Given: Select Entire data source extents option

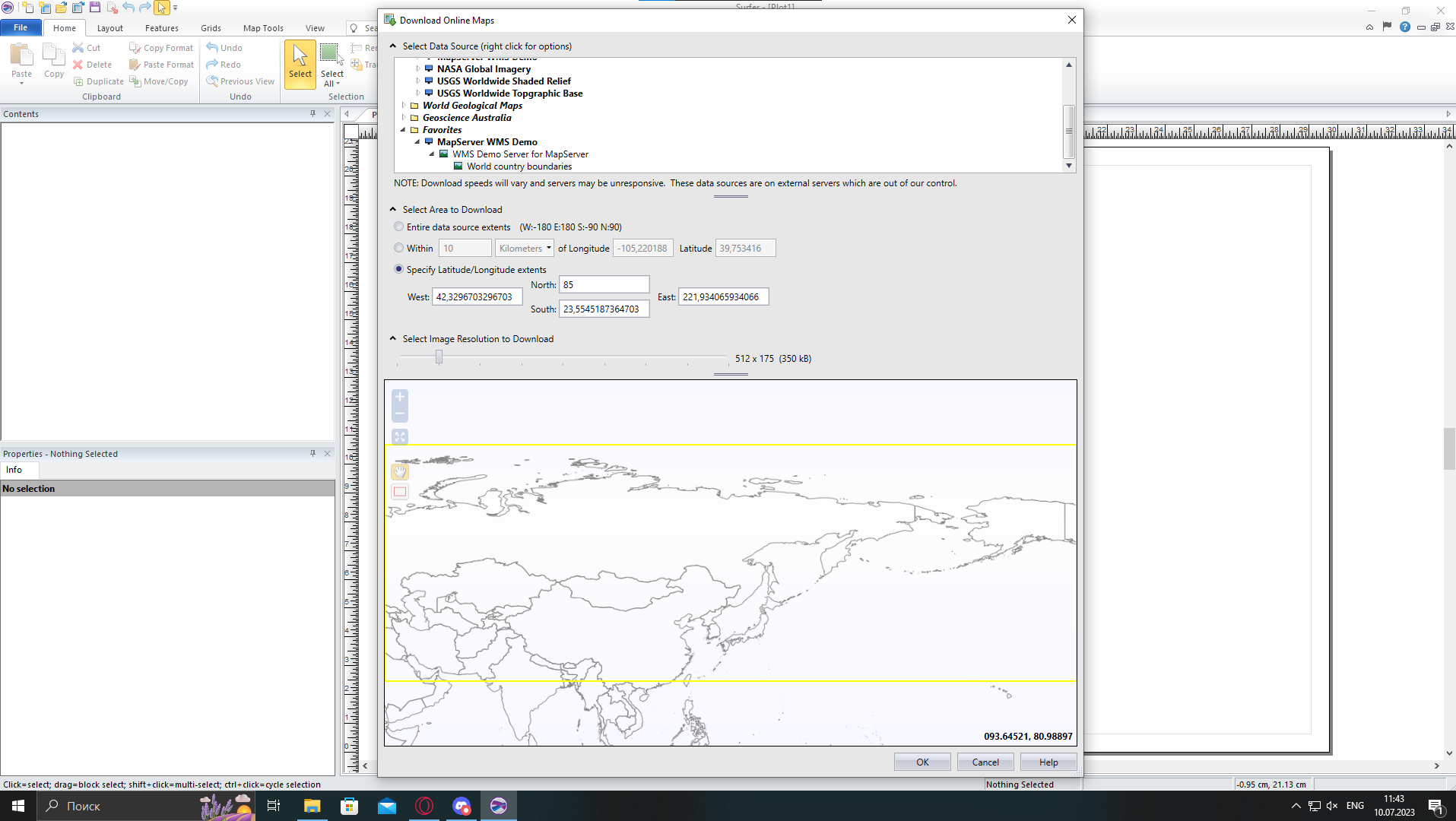Looking at the screenshot, I should (399, 227).
